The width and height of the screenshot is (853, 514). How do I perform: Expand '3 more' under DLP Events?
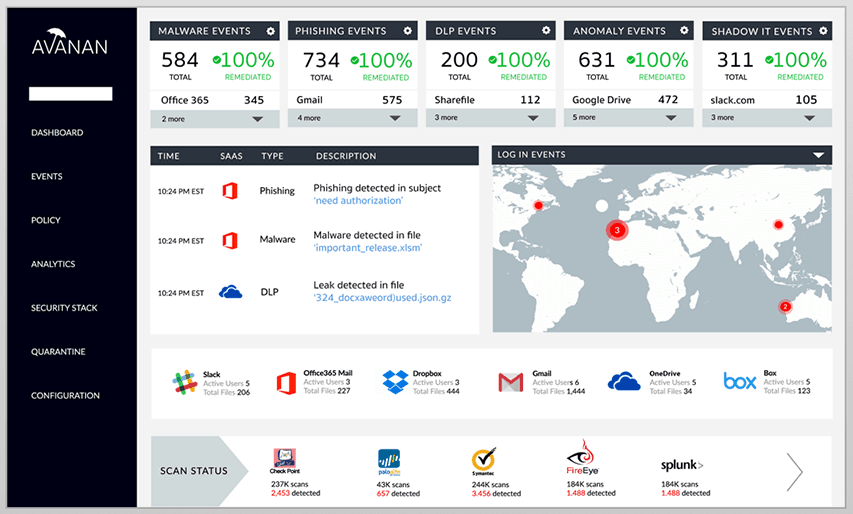point(491,117)
